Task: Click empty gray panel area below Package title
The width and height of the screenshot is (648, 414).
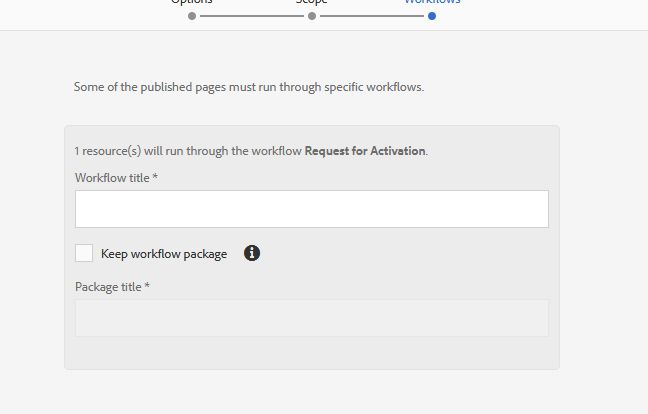Action: click(x=311, y=353)
